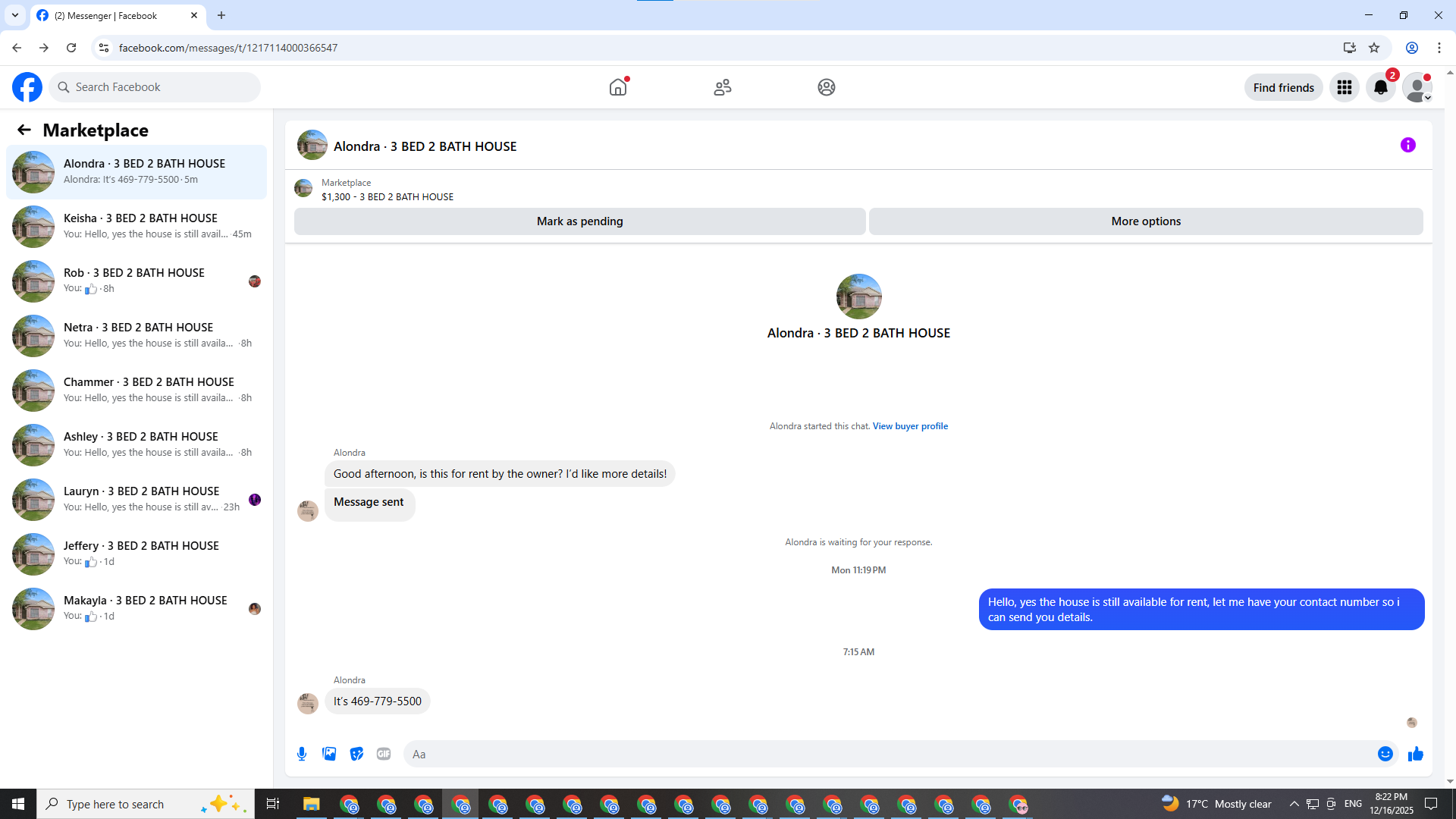Image resolution: width=1456 pixels, height=819 pixels.
Task: Click the Find friends button
Action: (x=1284, y=87)
